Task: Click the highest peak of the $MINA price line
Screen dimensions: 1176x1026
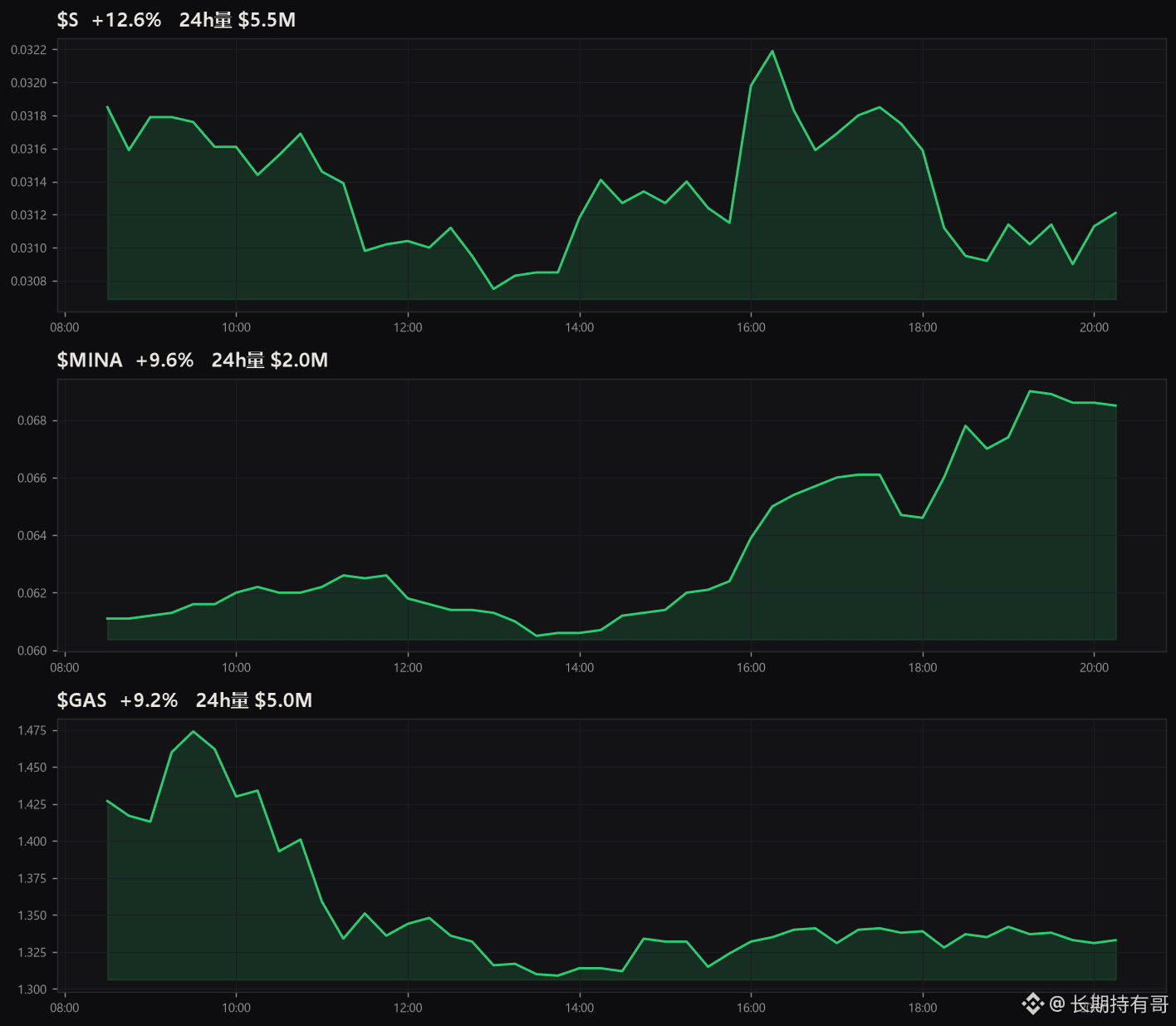Action: click(x=1030, y=390)
